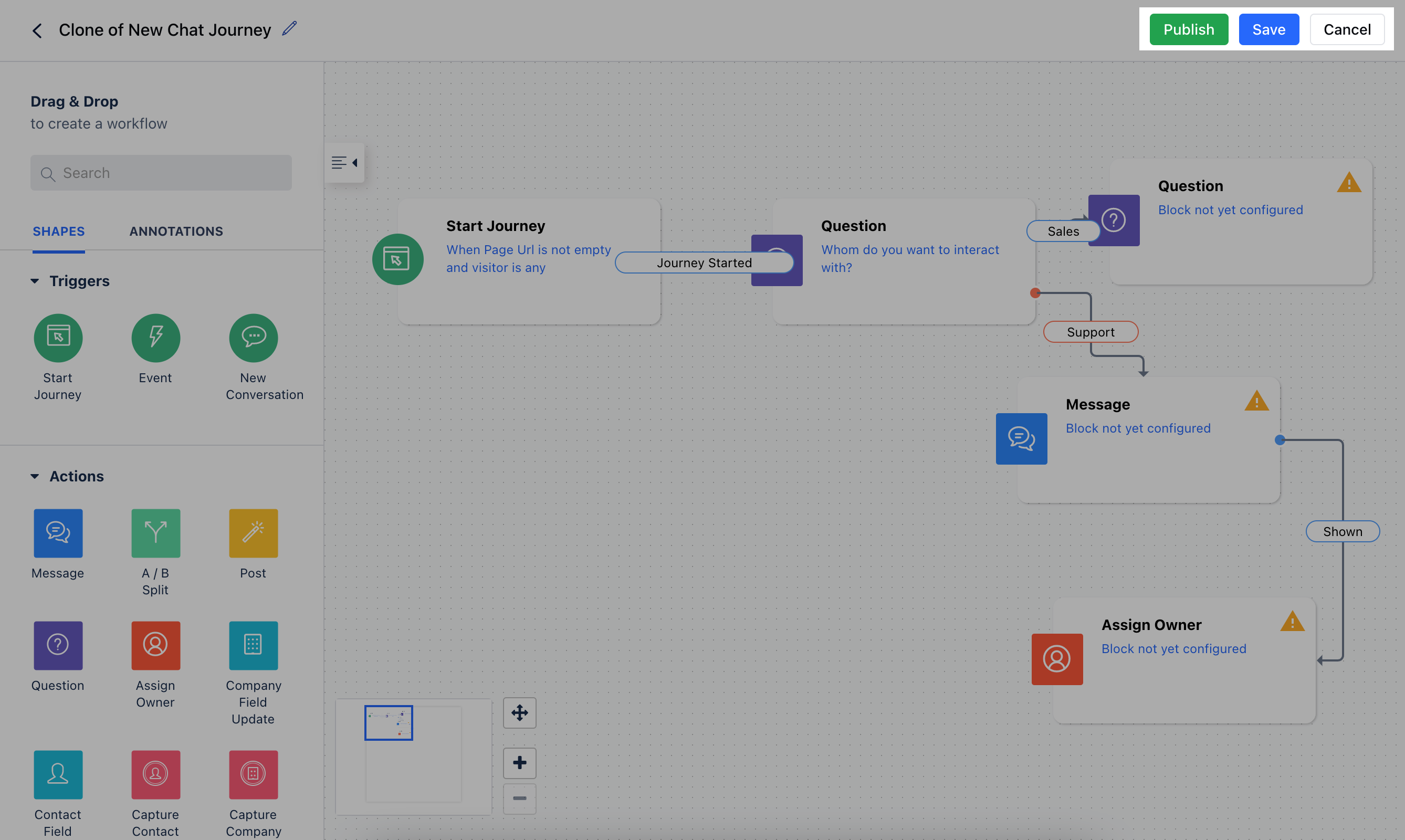Pick the Assign Owner shape in sidebar
The image size is (1405, 840).
coord(155,645)
